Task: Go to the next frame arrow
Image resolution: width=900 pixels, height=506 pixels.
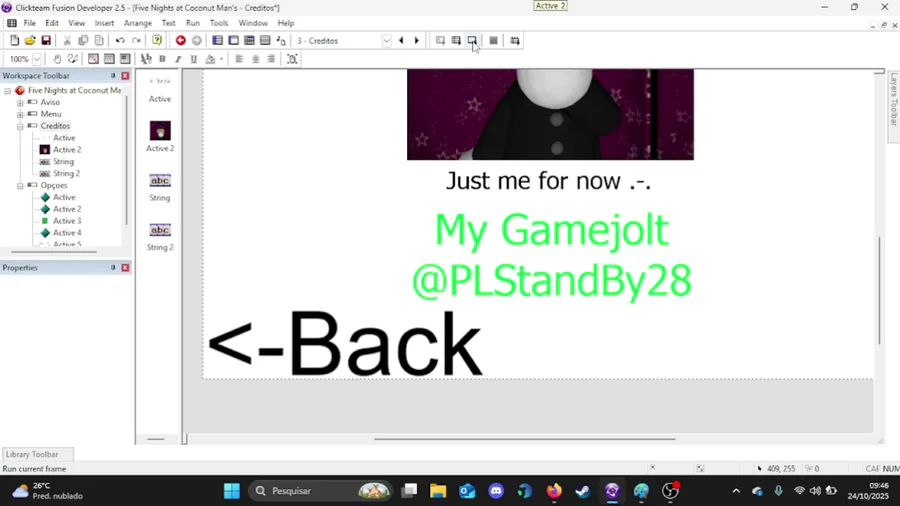Action: click(417, 41)
